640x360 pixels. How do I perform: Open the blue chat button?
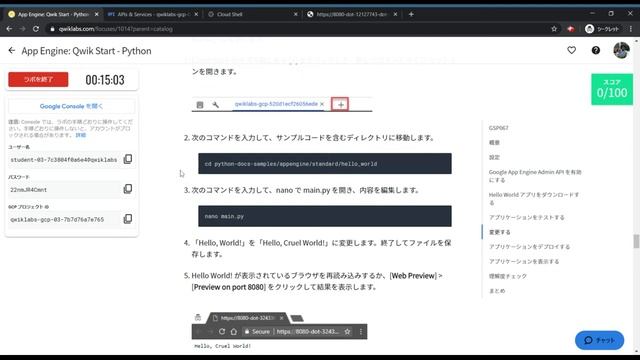(x=599, y=340)
